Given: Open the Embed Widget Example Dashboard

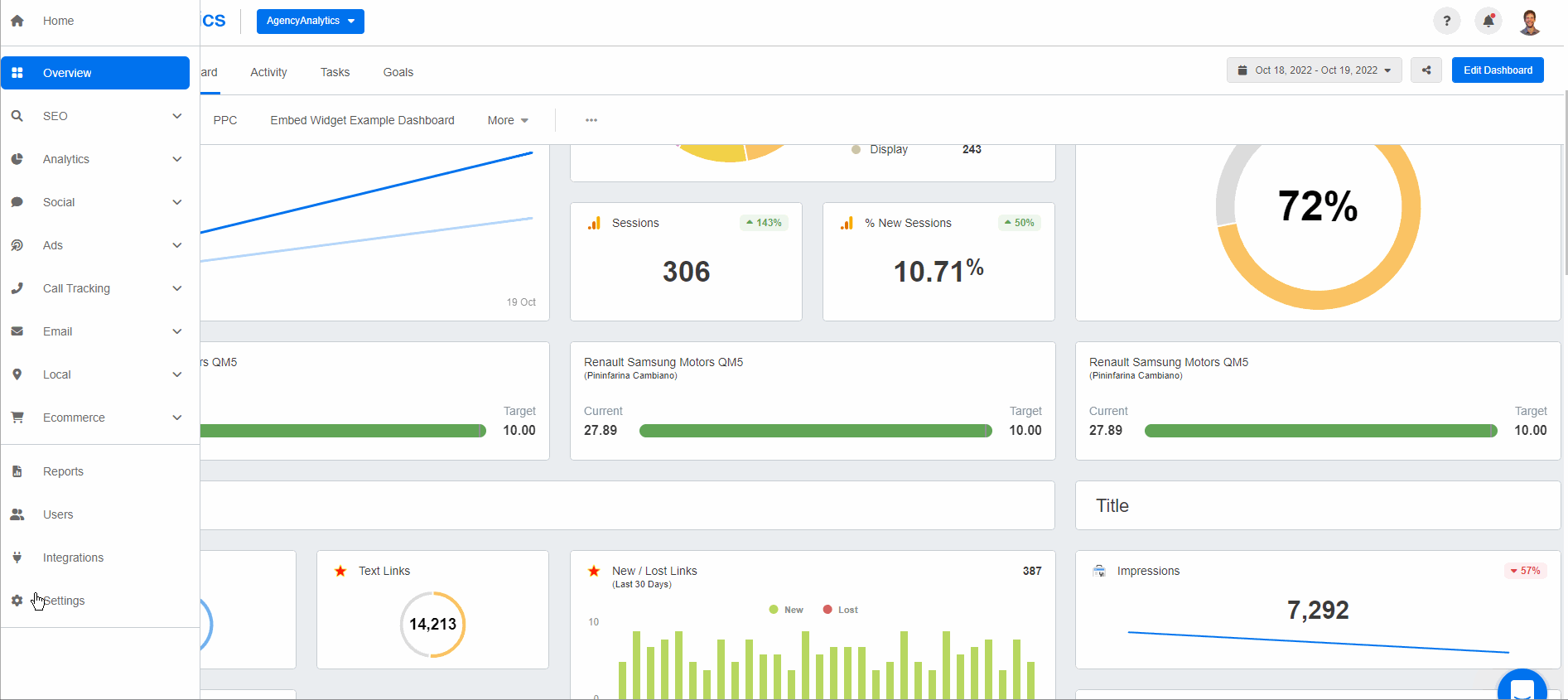Looking at the screenshot, I should coord(362,120).
